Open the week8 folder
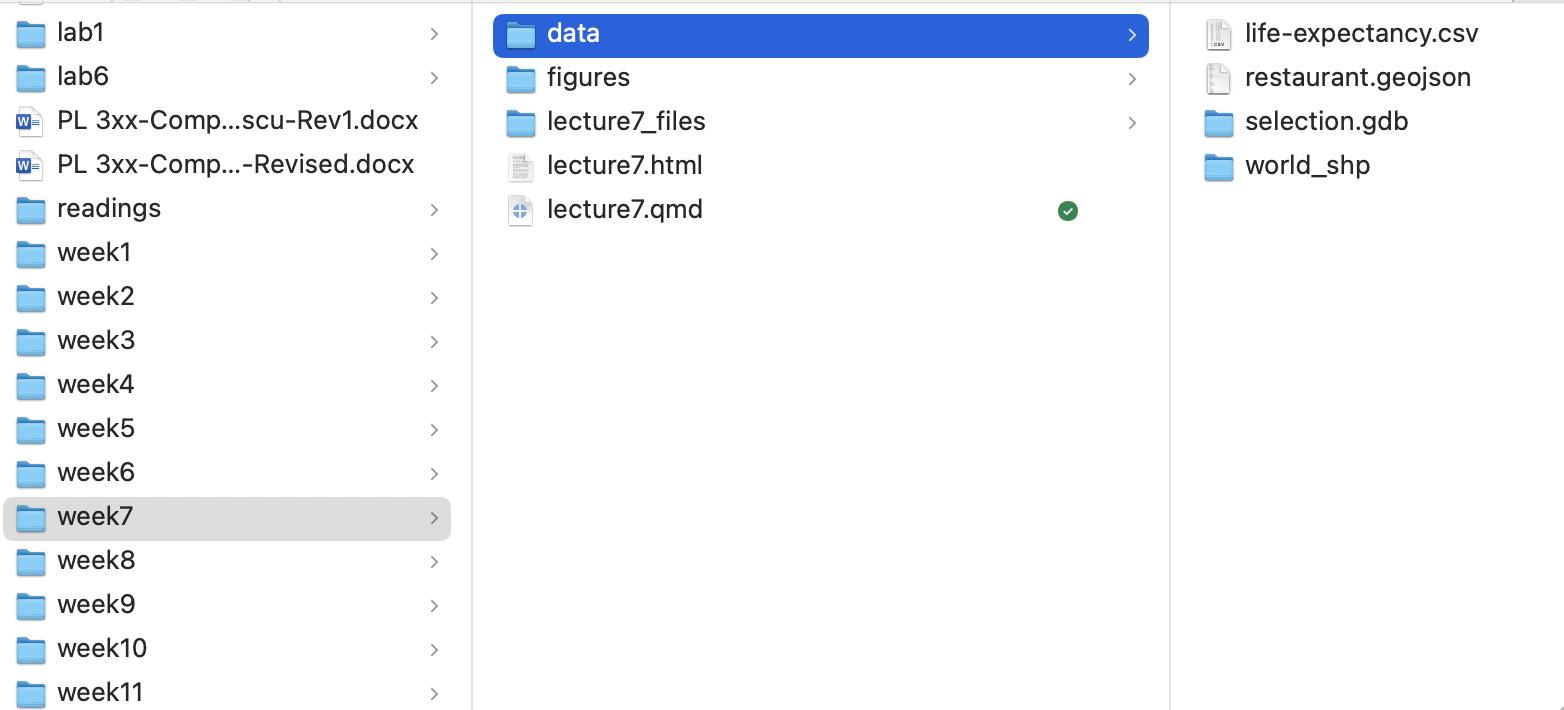 click(x=96, y=561)
